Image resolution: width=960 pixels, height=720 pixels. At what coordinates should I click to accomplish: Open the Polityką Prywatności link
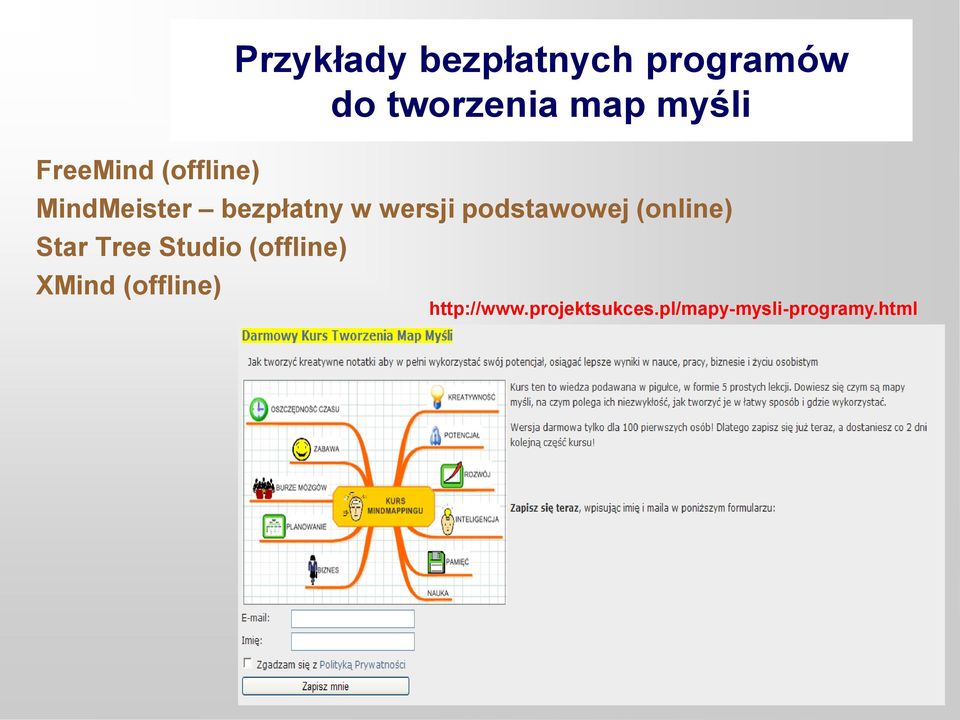362,664
